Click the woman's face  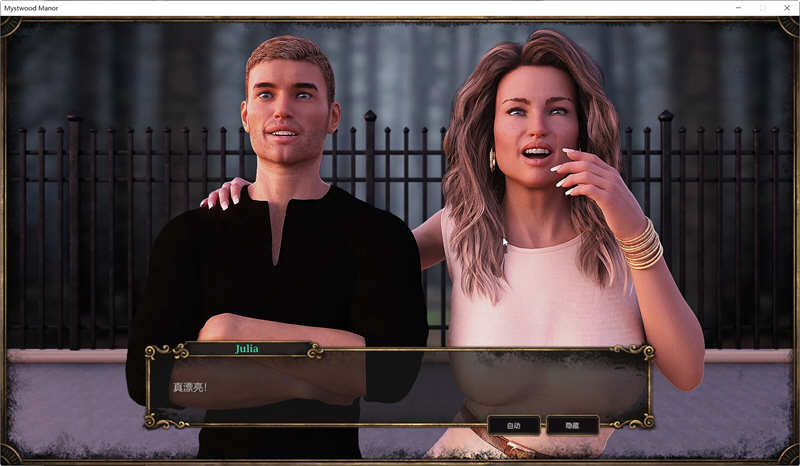coord(532,127)
